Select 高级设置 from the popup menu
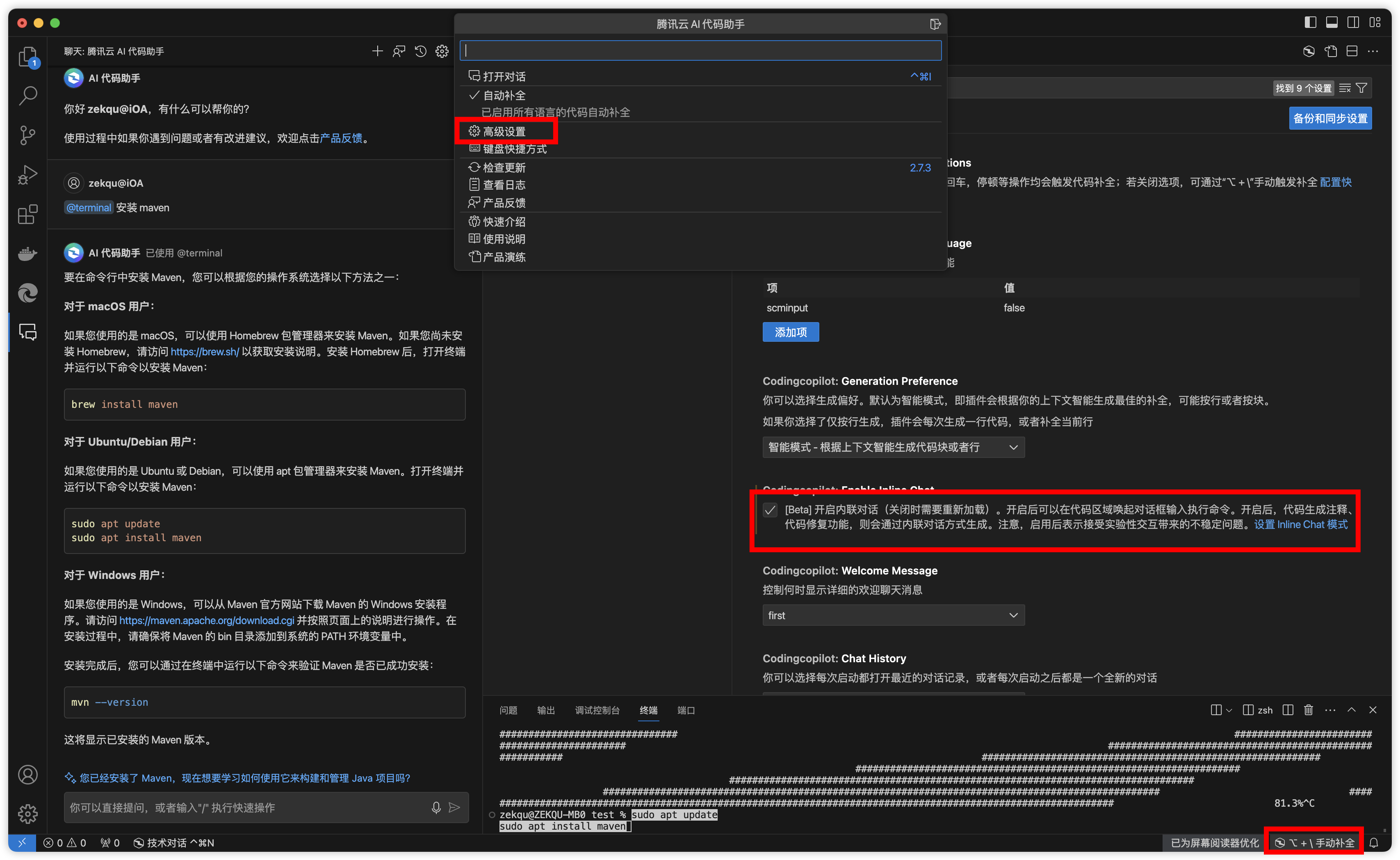 click(700, 131)
